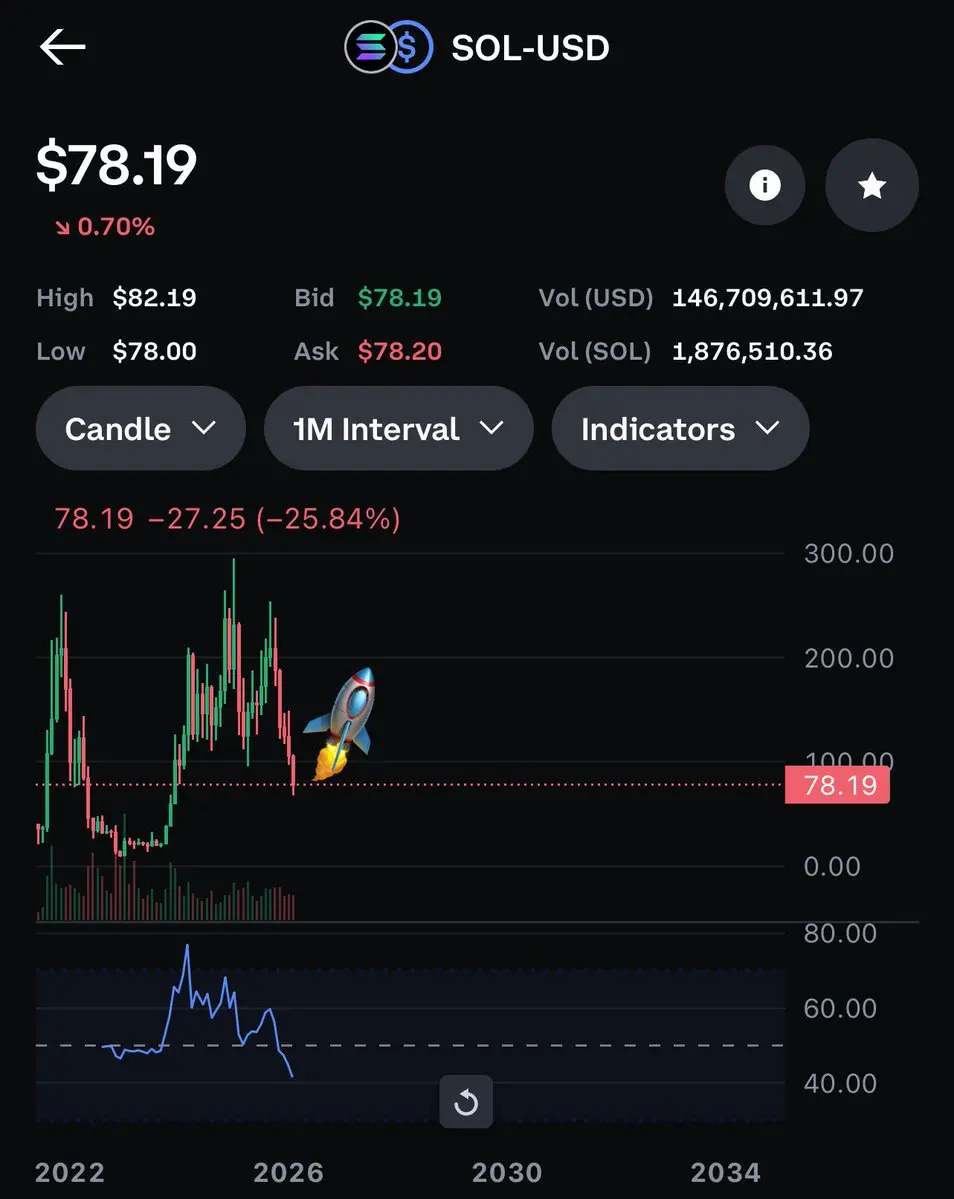Tap the 0.70% daily change value
The height and width of the screenshot is (1199, 954).
[116, 226]
